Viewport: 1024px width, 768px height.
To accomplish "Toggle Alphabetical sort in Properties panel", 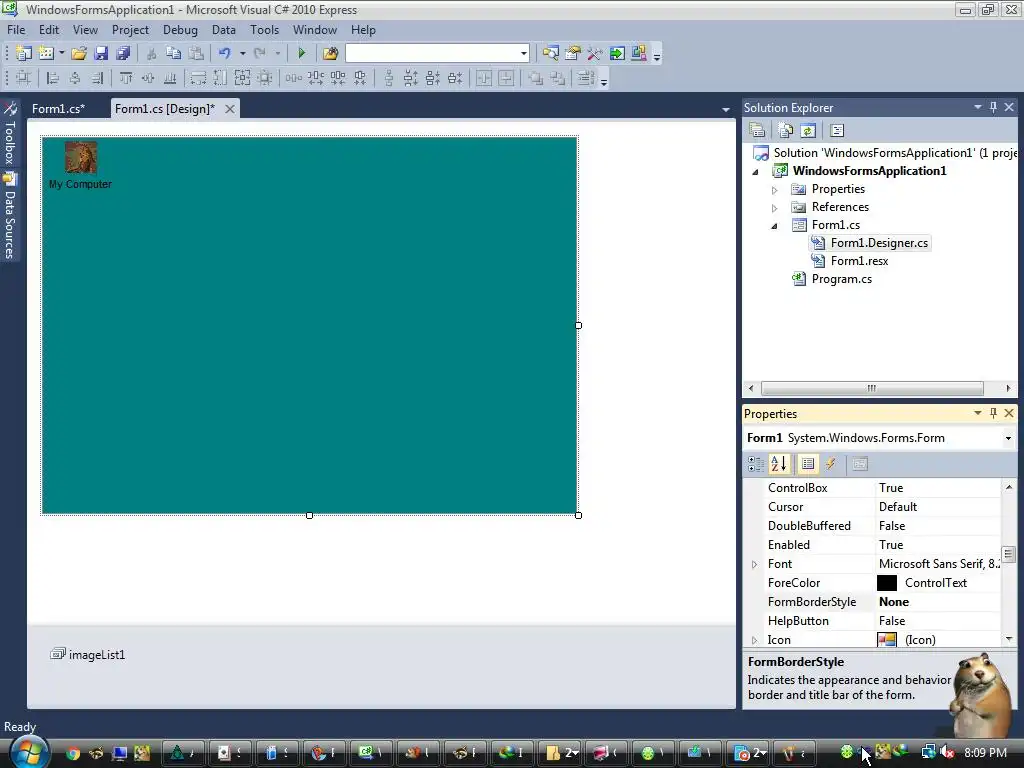I will coord(779,464).
